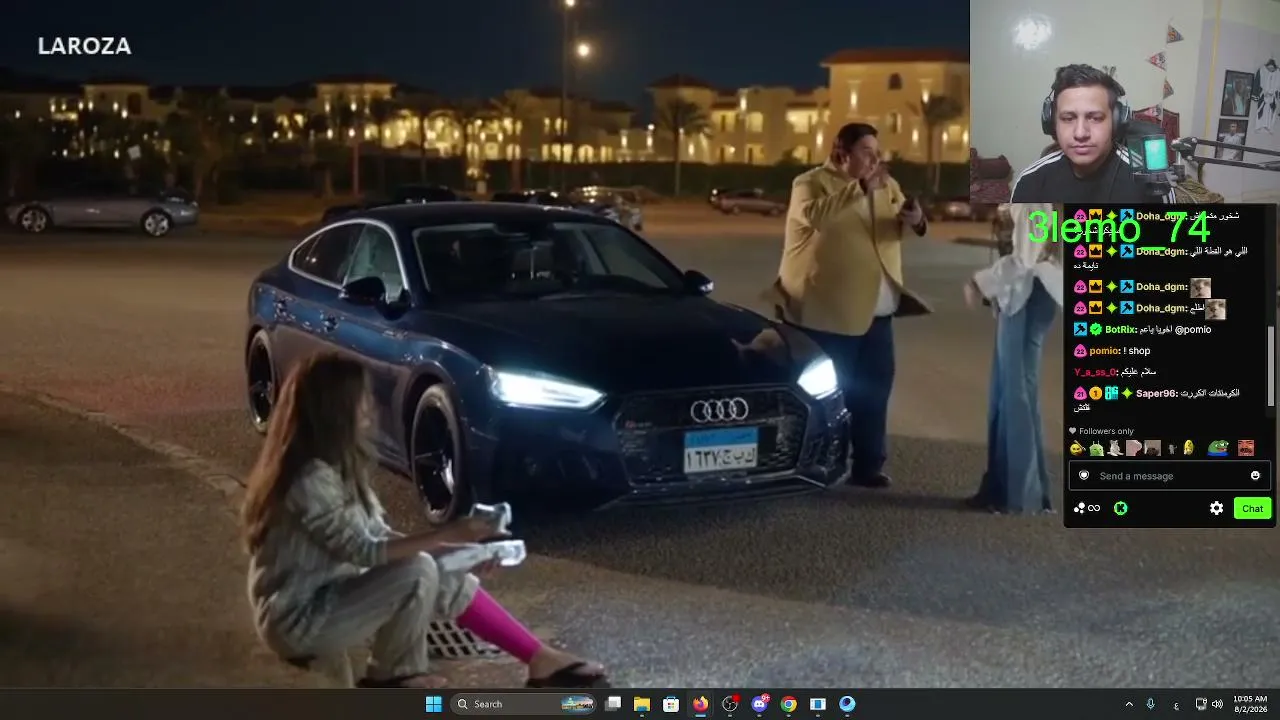Open Microsoft Store from the taskbar
The image size is (1280, 720).
click(x=671, y=704)
